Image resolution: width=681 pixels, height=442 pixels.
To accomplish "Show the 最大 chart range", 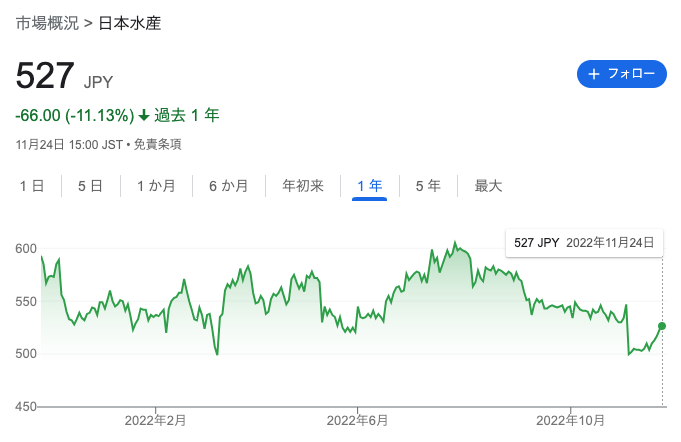I will 488,186.
